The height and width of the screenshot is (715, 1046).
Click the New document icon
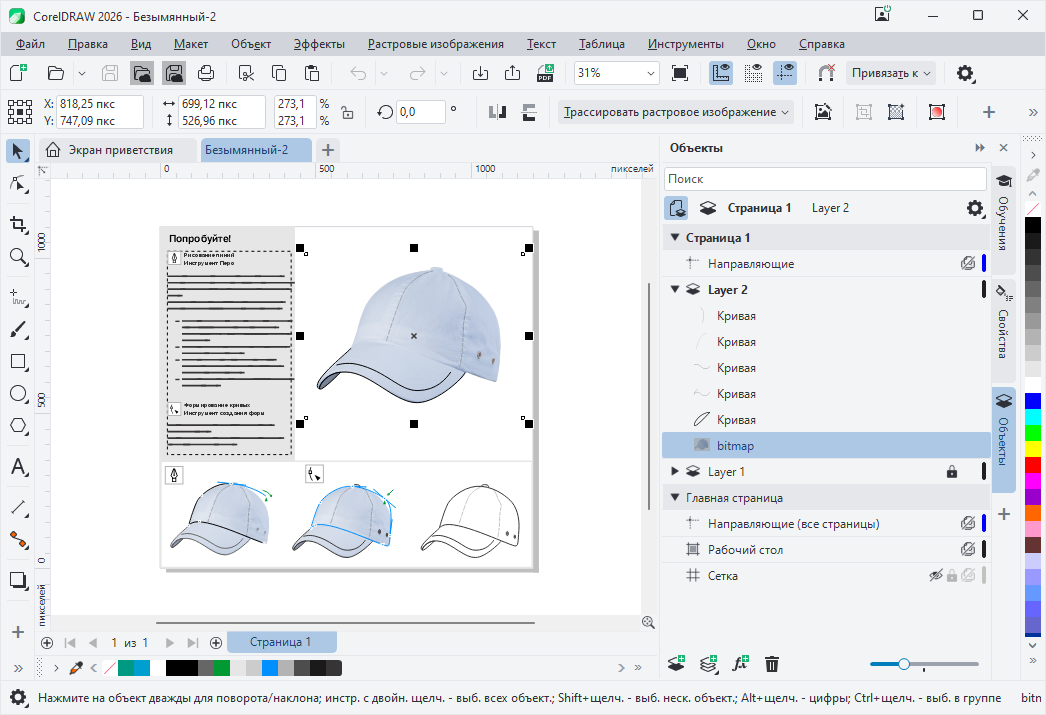click(18, 73)
